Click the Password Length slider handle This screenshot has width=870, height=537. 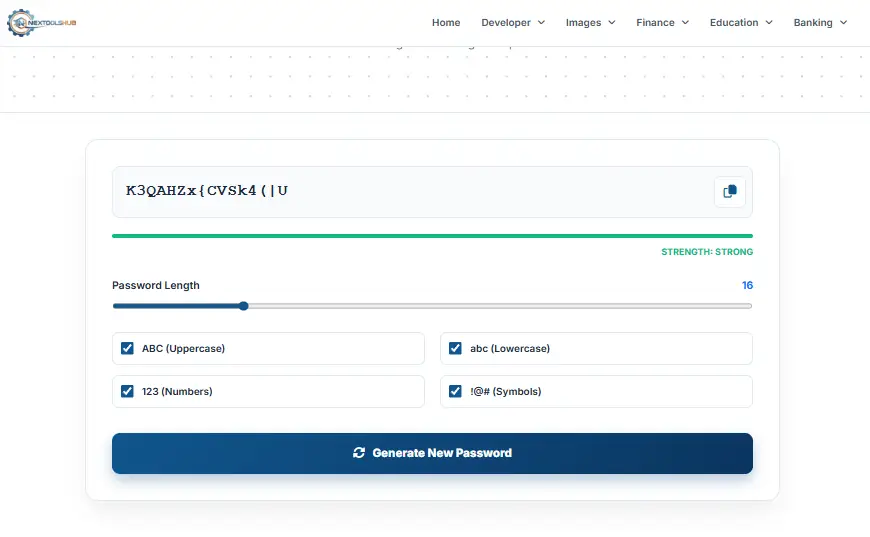[243, 306]
